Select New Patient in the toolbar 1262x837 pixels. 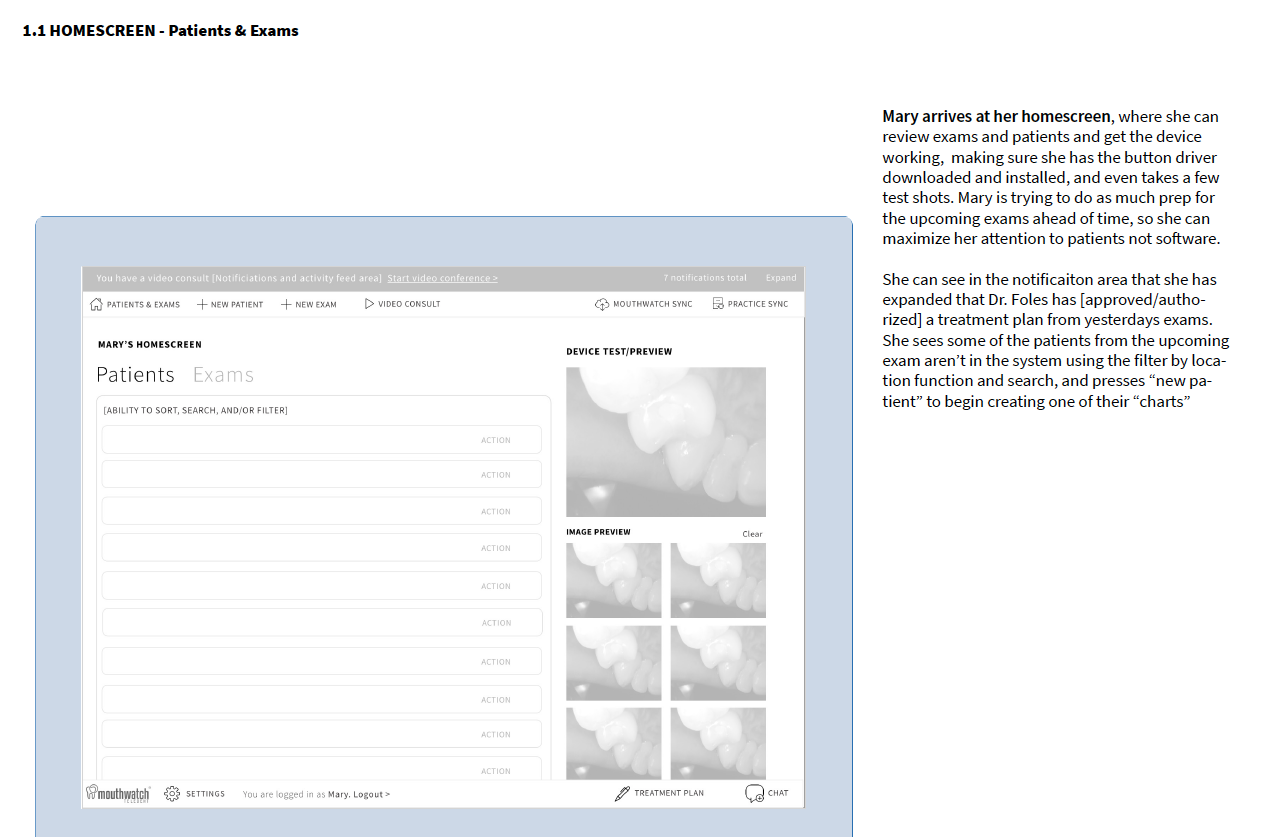click(237, 304)
